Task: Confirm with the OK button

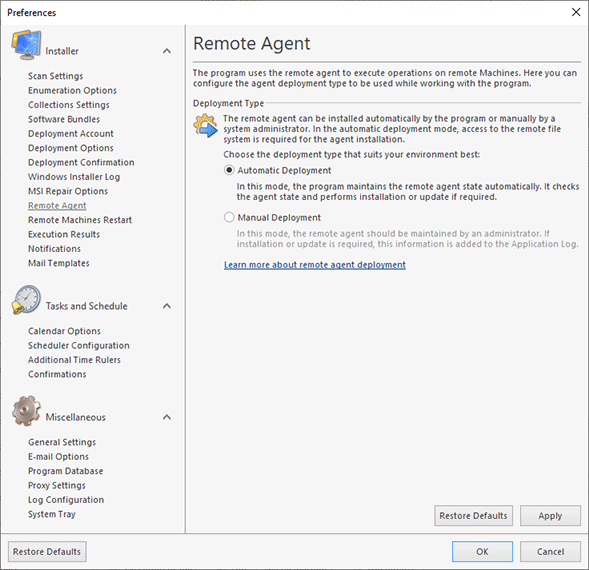Action: pos(482,552)
